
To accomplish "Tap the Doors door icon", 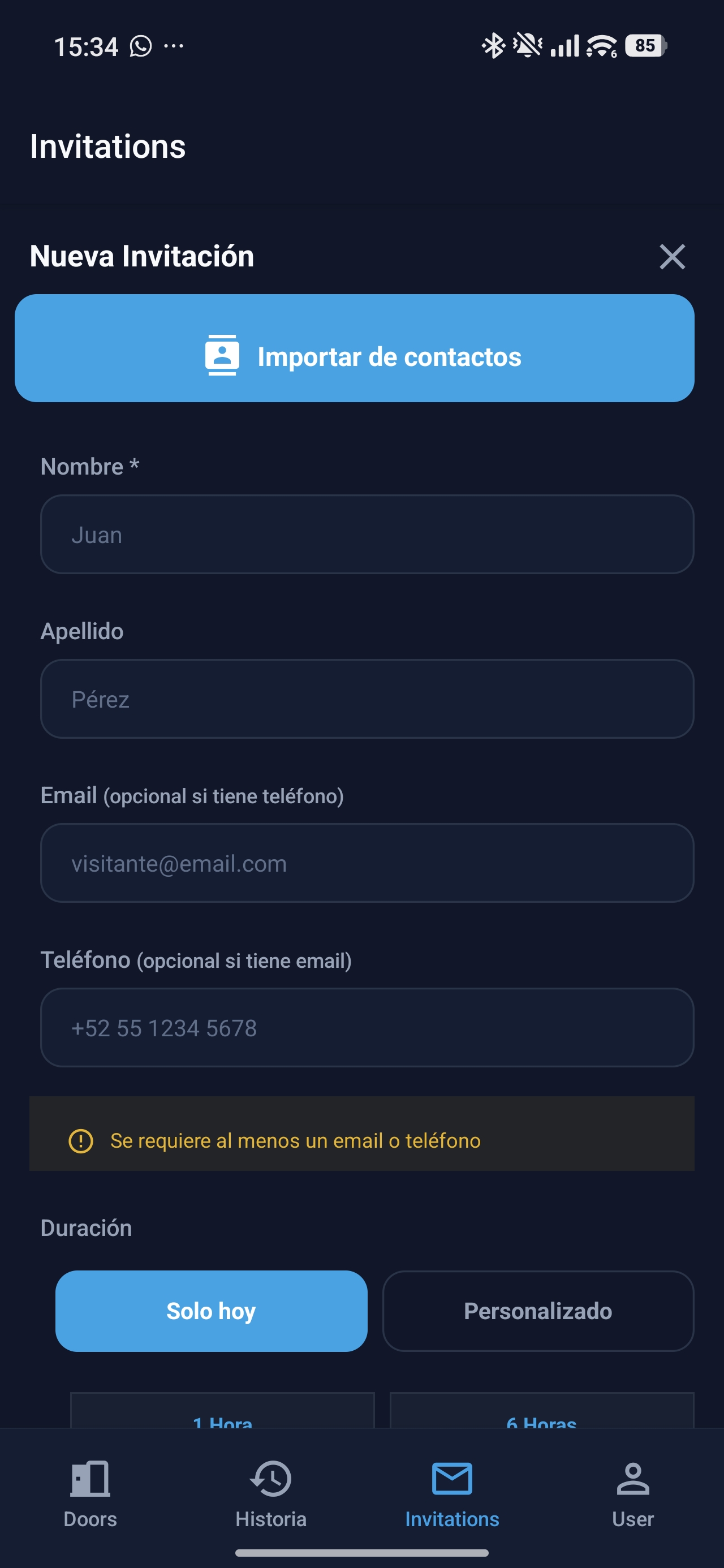I will click(x=90, y=1479).
